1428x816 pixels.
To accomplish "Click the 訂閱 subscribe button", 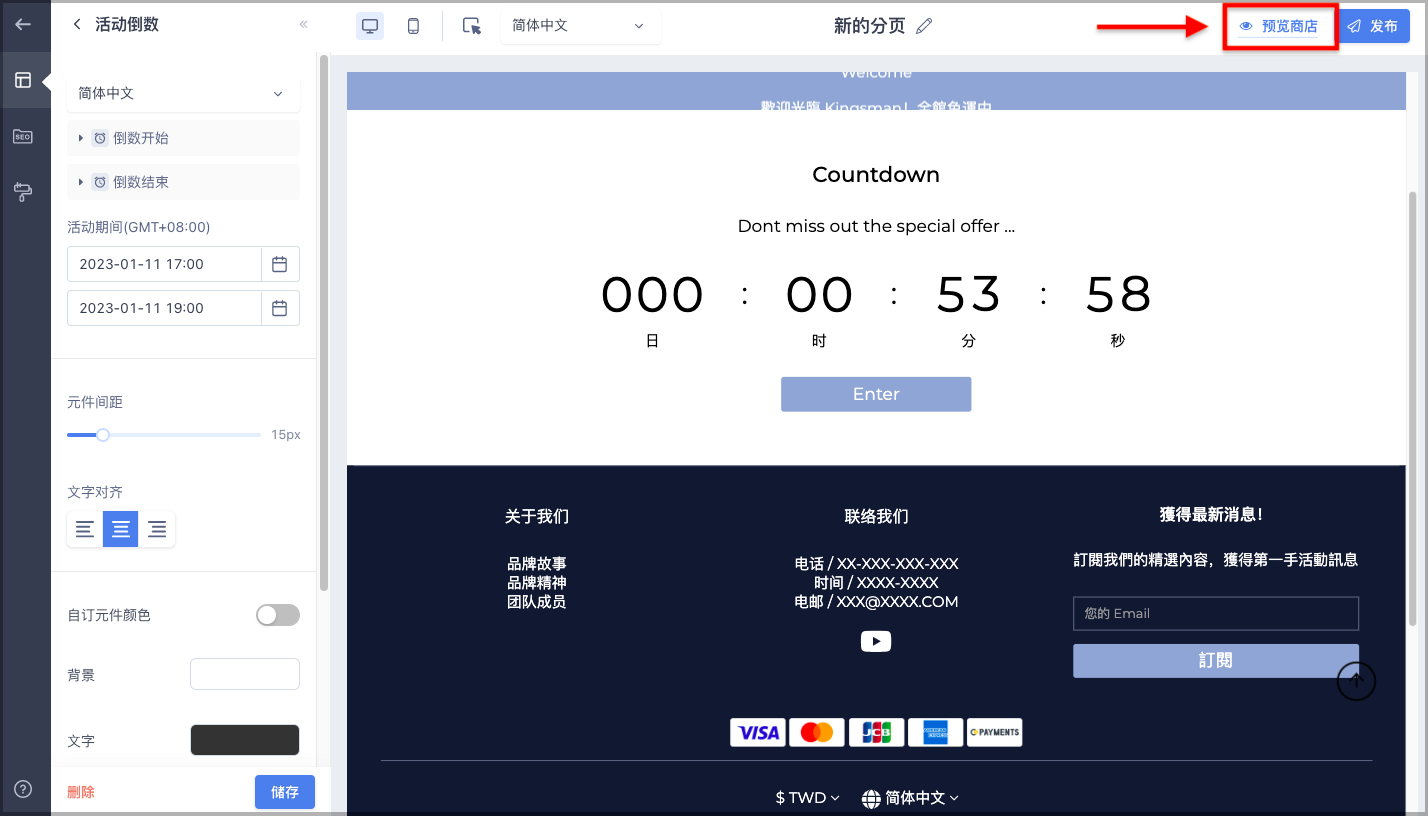I will click(x=1216, y=661).
